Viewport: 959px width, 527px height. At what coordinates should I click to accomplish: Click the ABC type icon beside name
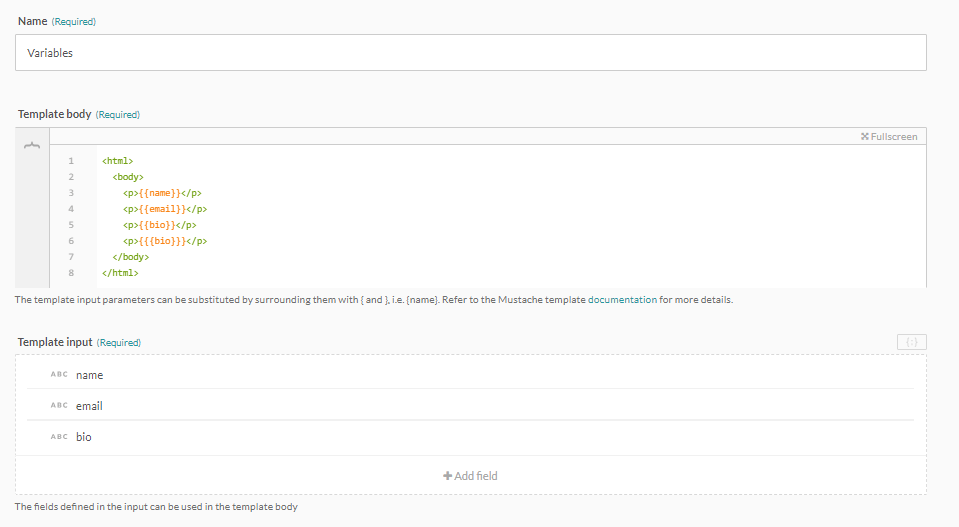coord(59,375)
